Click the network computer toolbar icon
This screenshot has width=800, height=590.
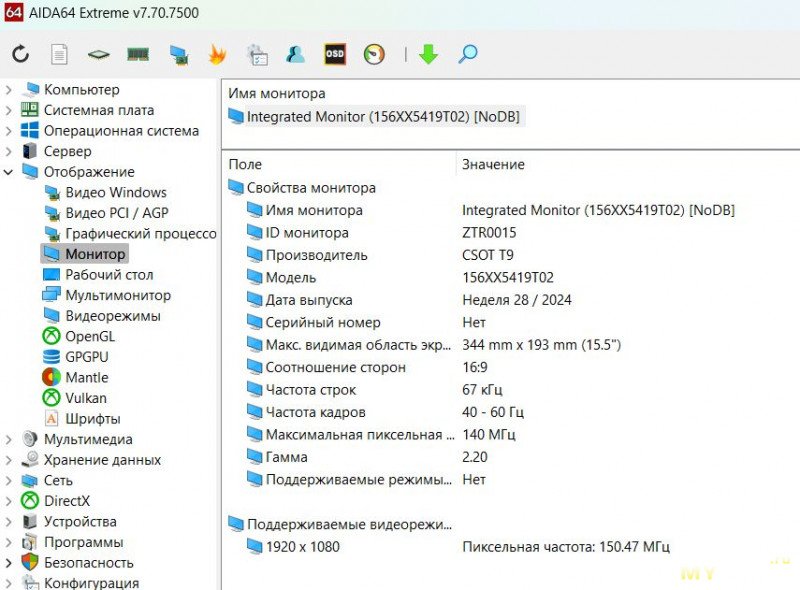coord(179,55)
